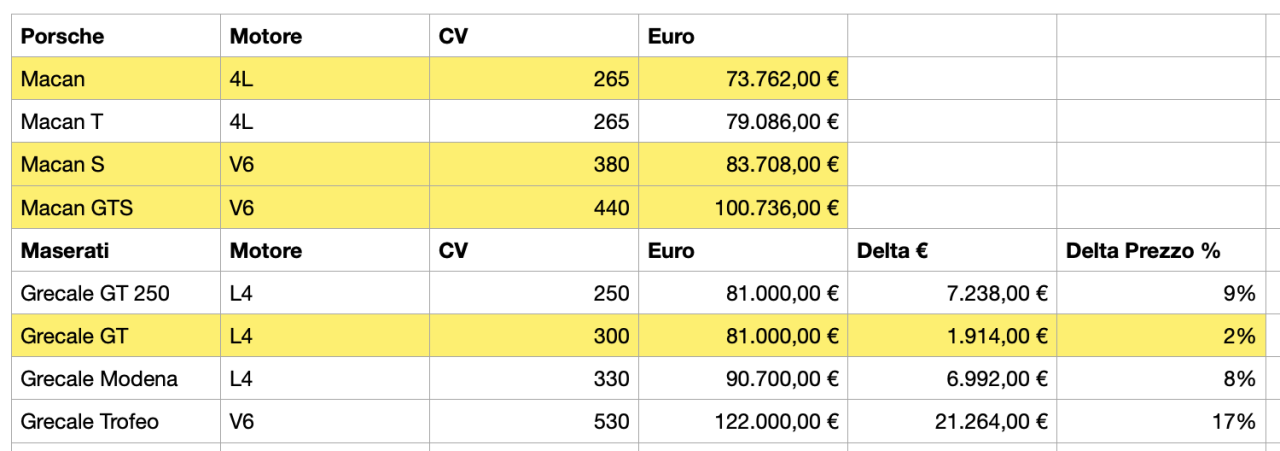Viewport: 1280px width, 451px height.
Task: Click the Macan S row name cell
Action: 115,165
